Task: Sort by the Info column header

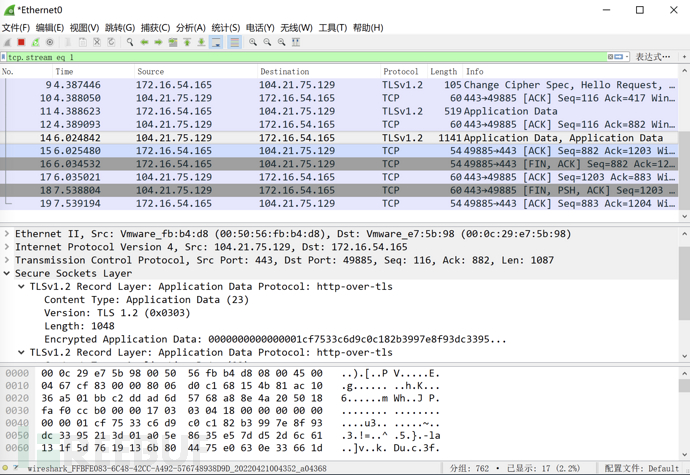Action: [570, 71]
